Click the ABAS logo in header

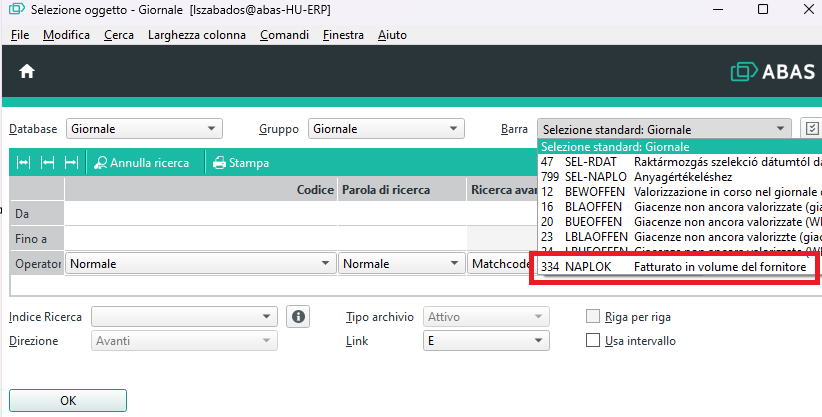click(773, 71)
